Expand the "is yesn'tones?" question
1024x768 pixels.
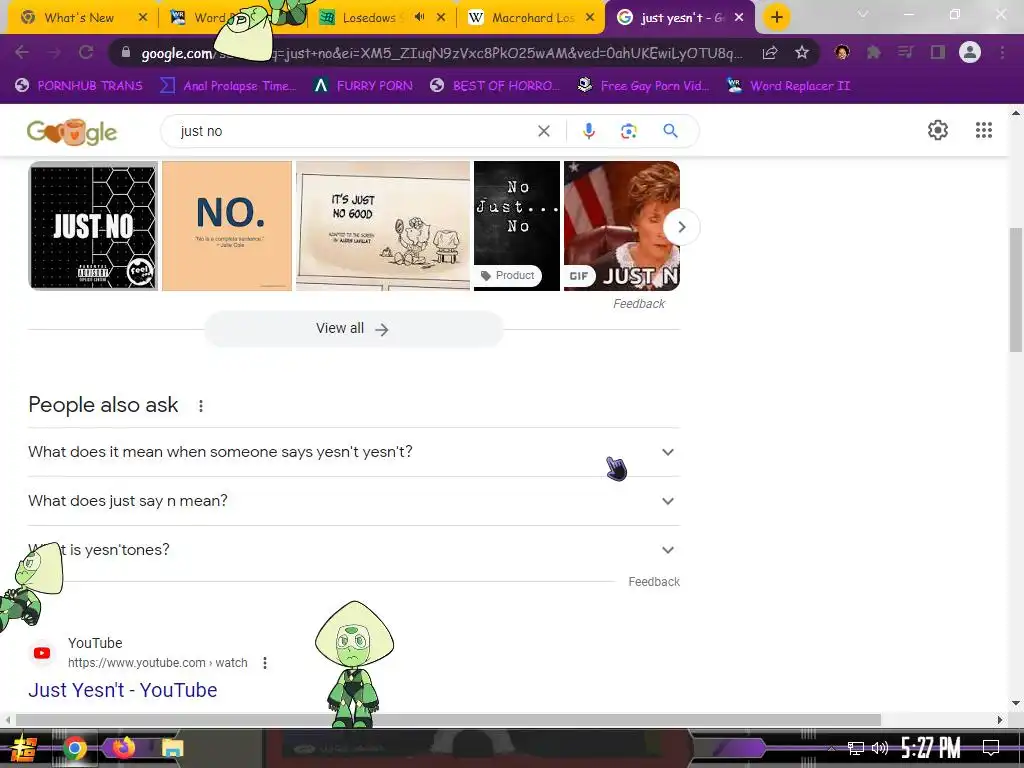354,550
